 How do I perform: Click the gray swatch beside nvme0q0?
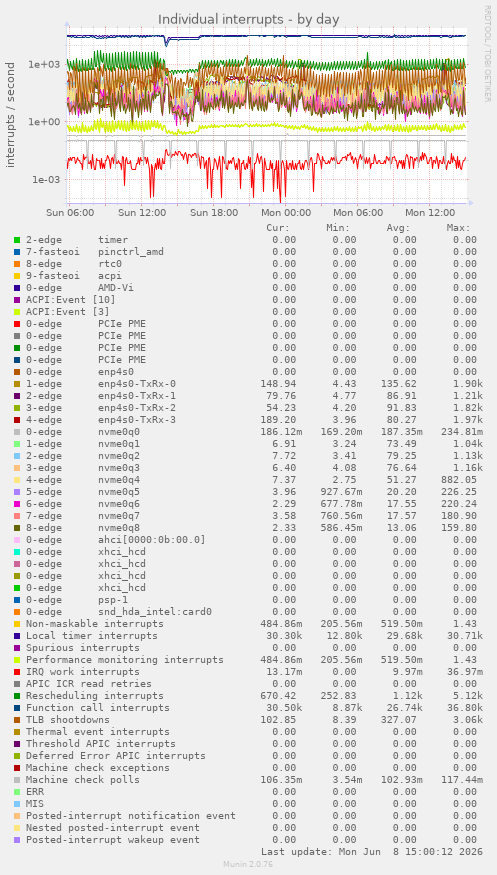(17, 432)
